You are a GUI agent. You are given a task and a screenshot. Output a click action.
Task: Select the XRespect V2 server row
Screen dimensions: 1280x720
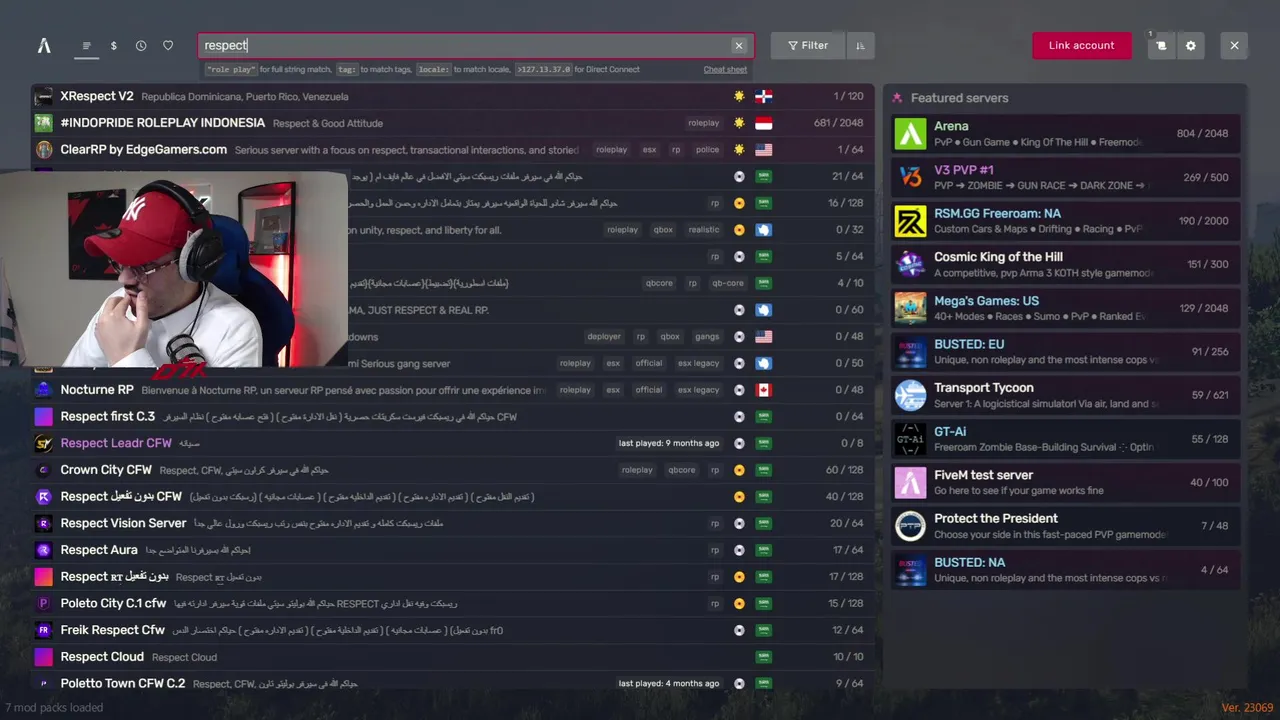453,97
